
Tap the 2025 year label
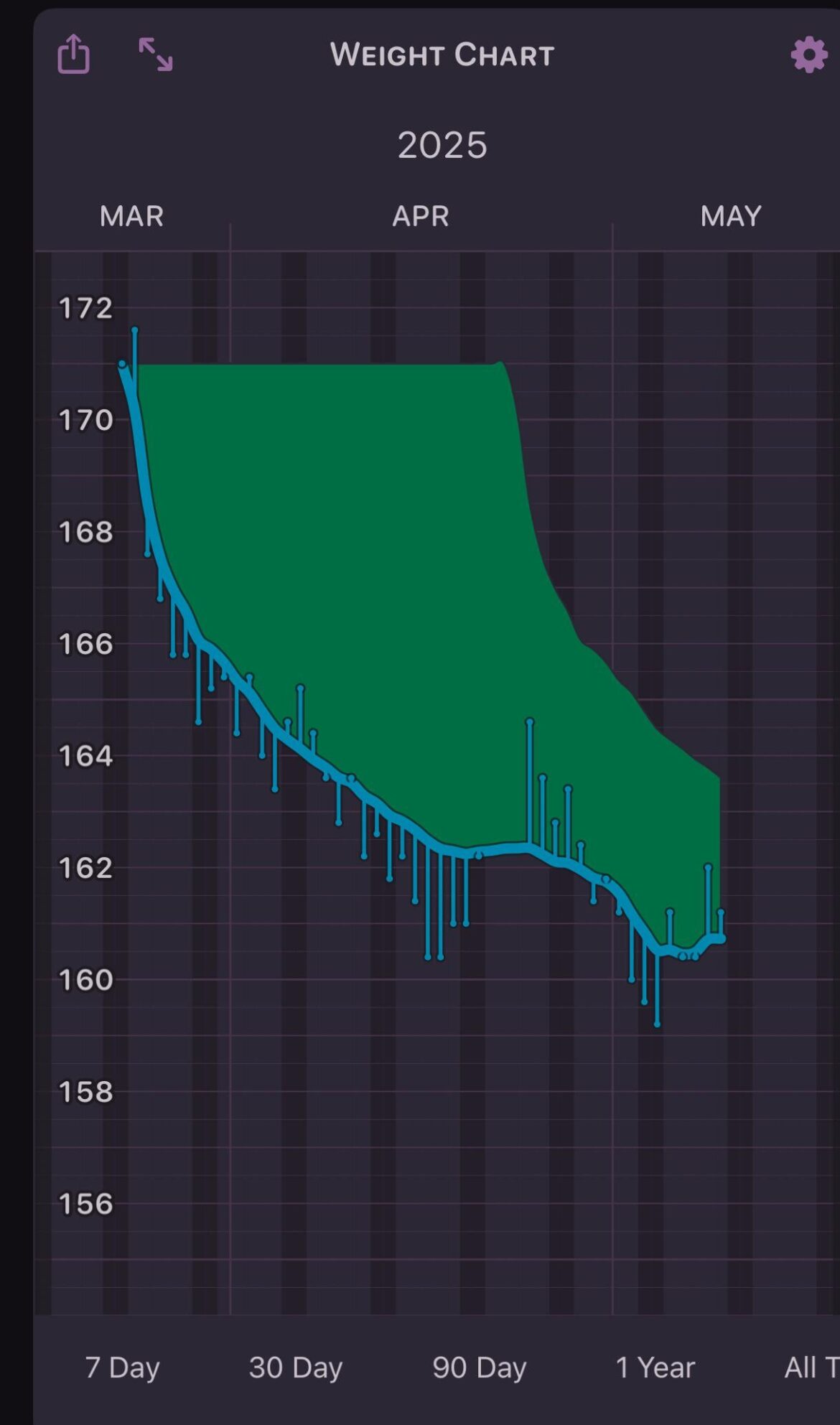click(442, 145)
